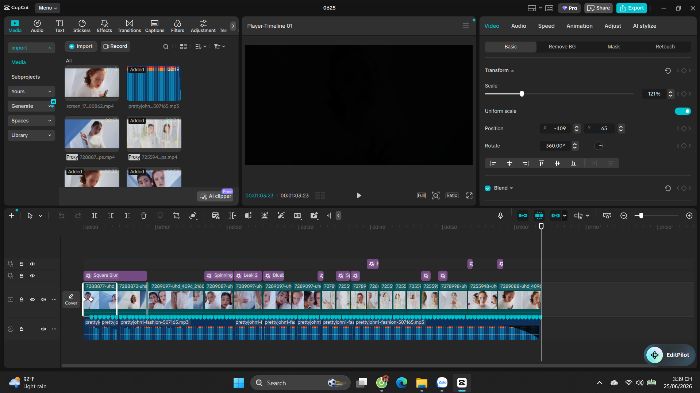
Task: Toggle visibility of the main video track
Action: [x=32, y=300]
